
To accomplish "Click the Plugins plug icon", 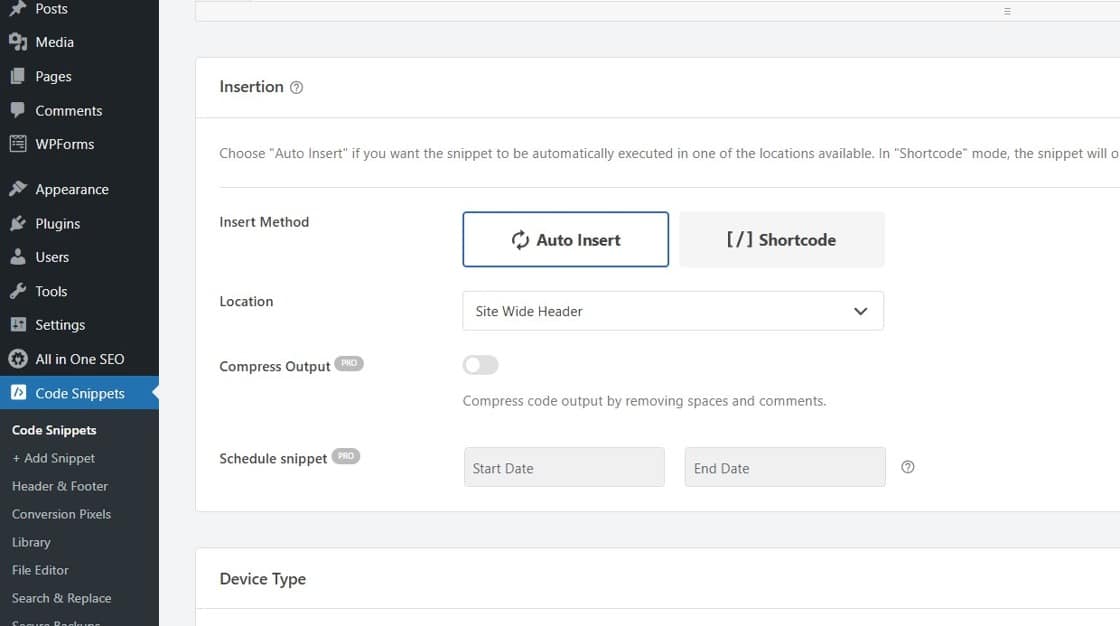I will pos(18,223).
